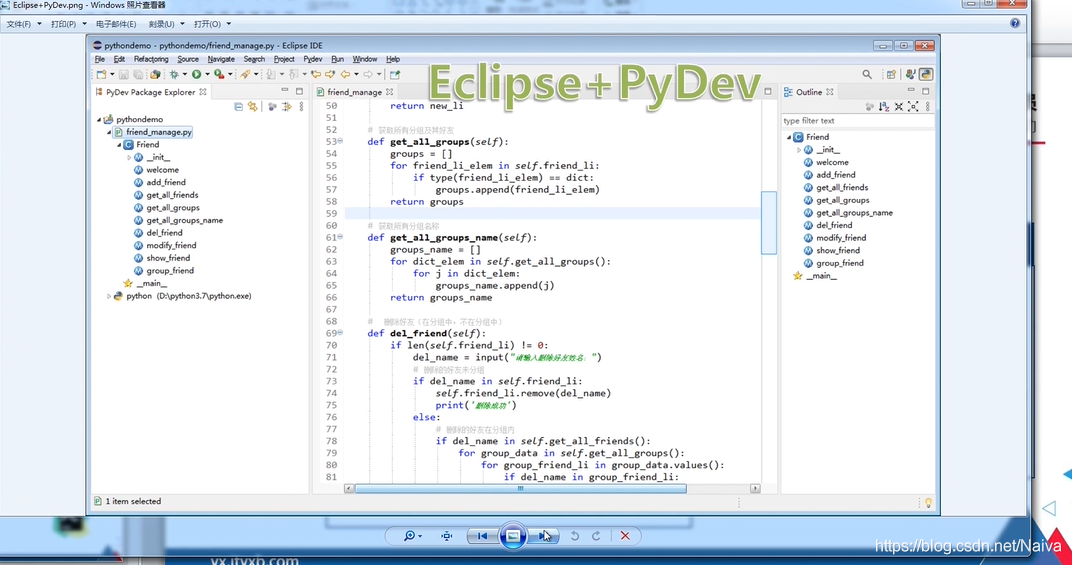Select the Outline view tab
Viewport: 1072px width, 565px height.
[x=808, y=92]
